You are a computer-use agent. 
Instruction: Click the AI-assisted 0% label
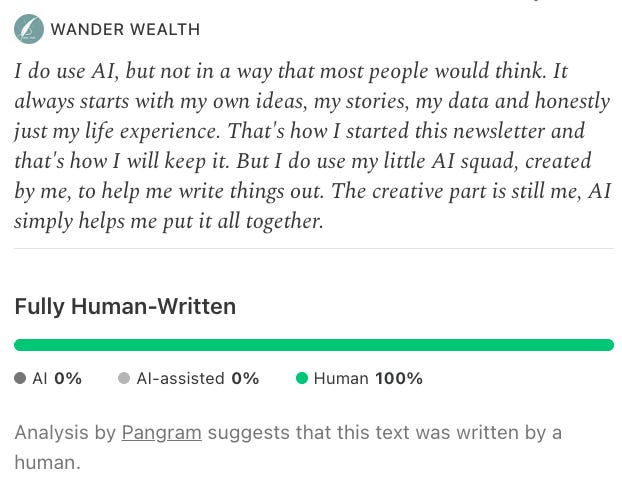click(198, 379)
